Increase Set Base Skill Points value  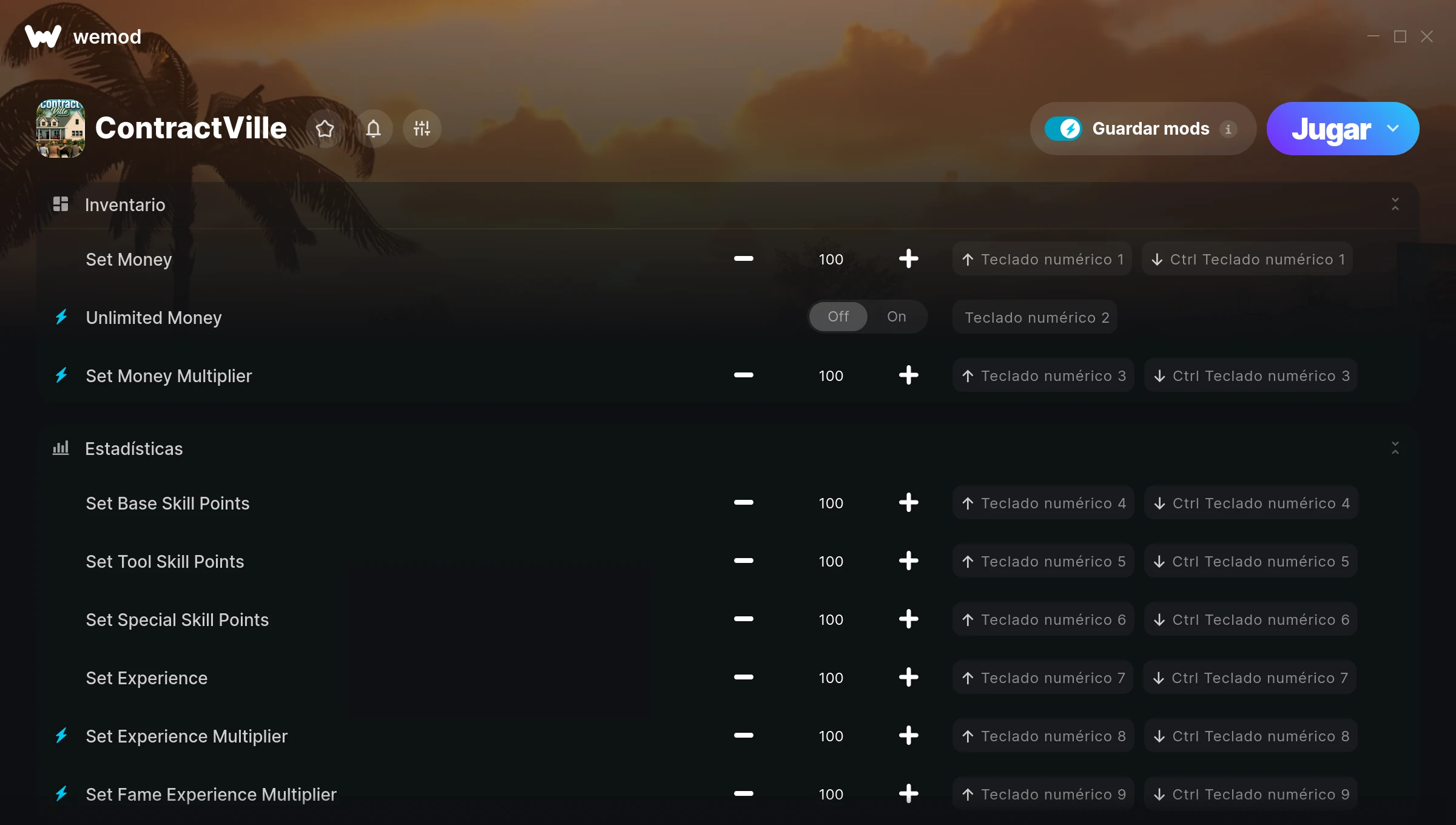click(909, 503)
